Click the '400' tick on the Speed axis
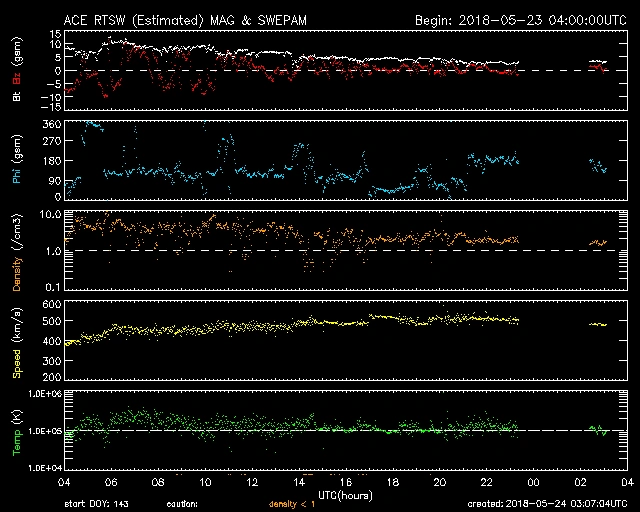 pos(52,341)
